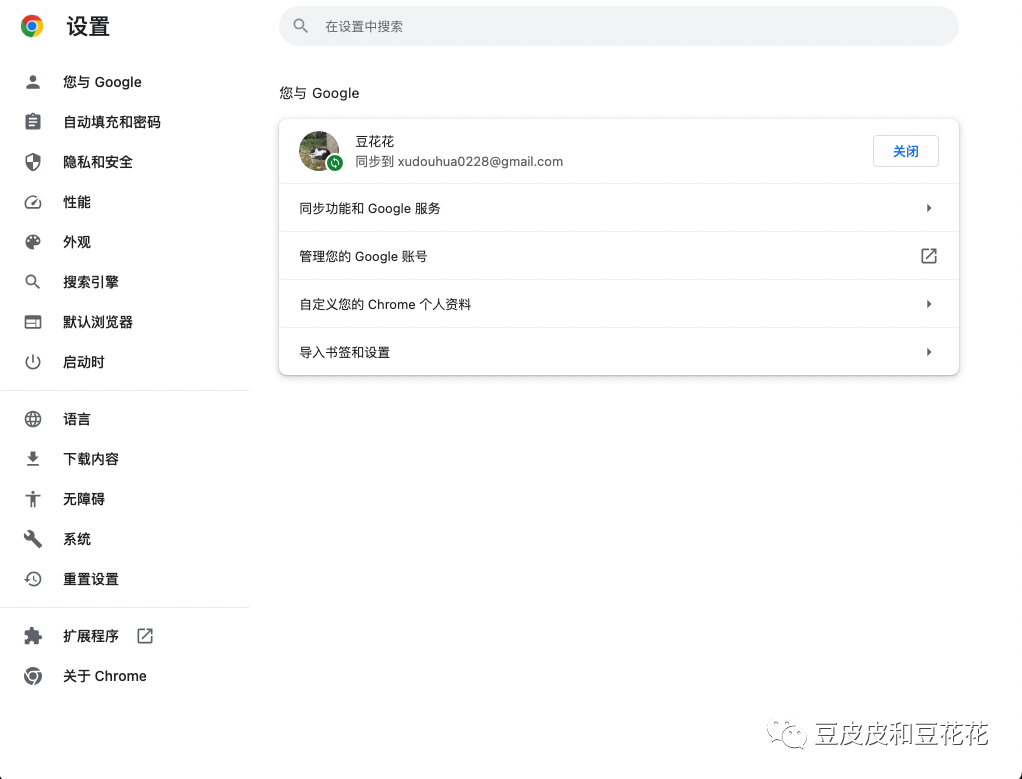Click the account name 豆花花
This screenshot has width=1022, height=779.
pos(375,141)
